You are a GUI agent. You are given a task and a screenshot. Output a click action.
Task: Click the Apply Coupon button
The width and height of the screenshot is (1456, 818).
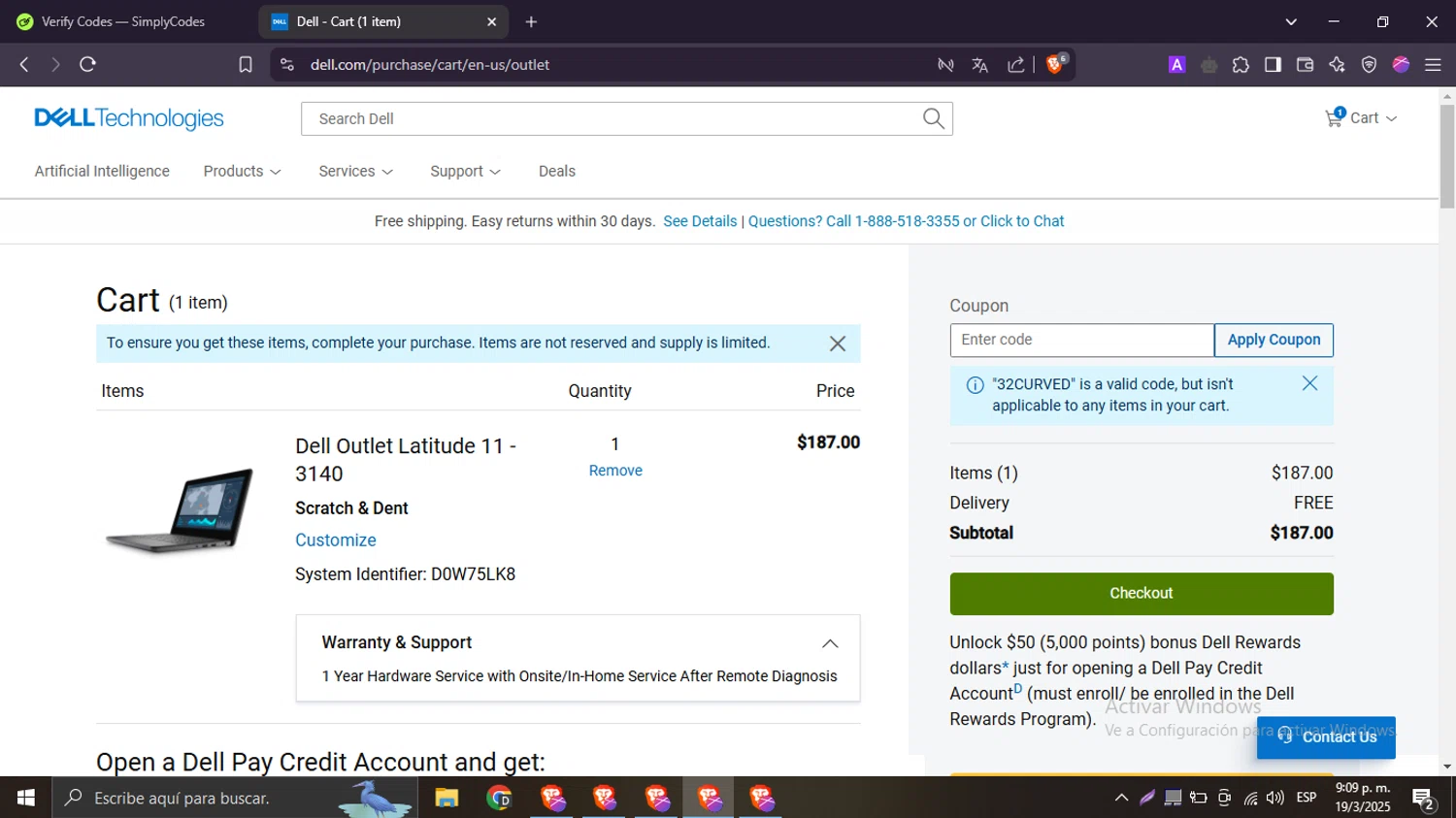tap(1274, 340)
